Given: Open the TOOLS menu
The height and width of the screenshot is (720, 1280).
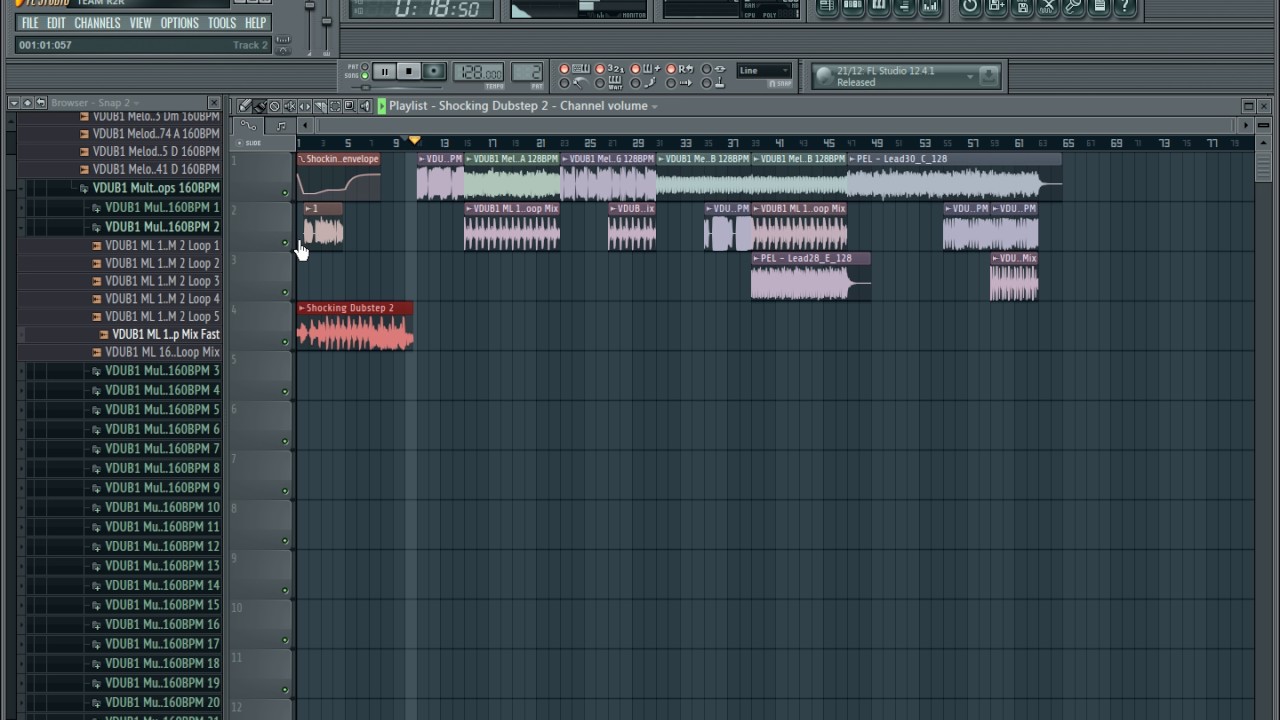Looking at the screenshot, I should click(x=222, y=23).
